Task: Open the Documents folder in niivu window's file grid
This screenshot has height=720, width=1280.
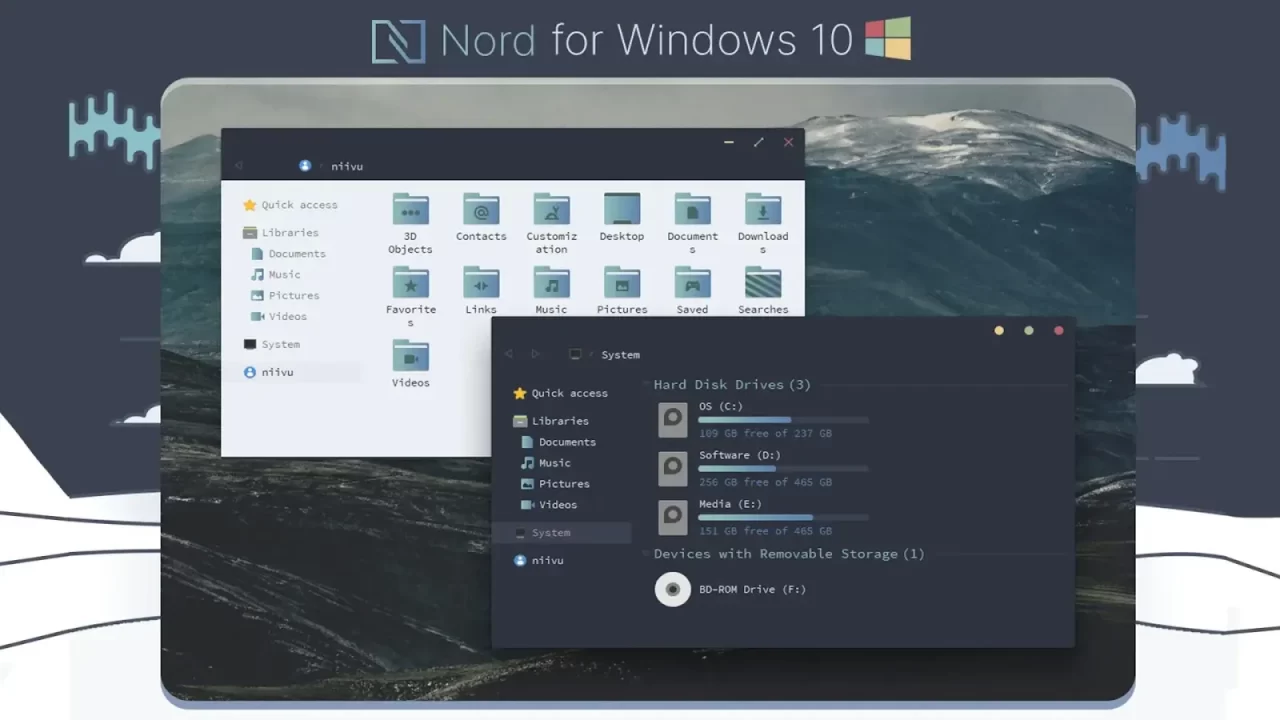Action: (692, 223)
